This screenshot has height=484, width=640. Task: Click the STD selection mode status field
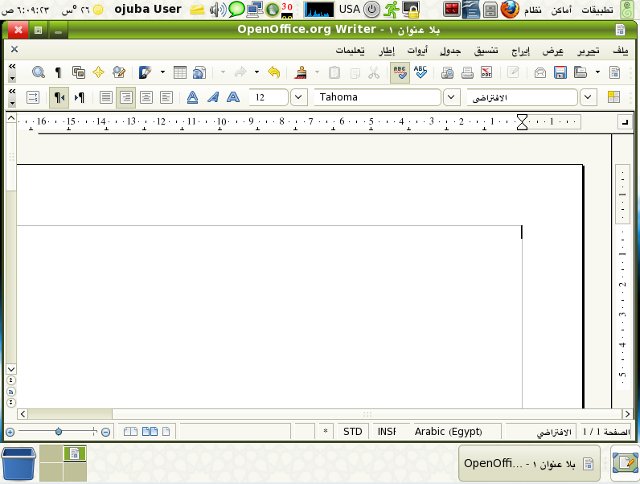pyautogui.click(x=352, y=431)
